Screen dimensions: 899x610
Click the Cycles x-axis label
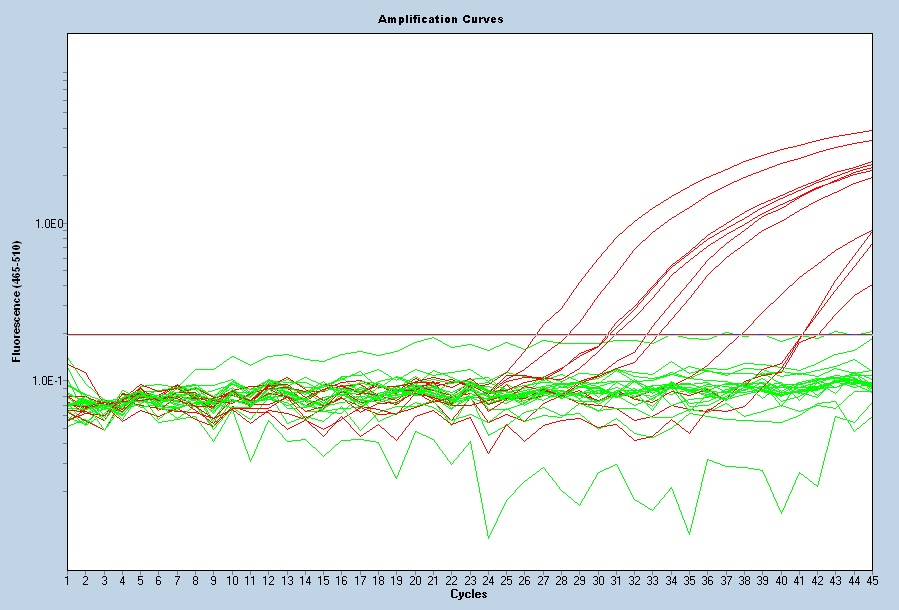pos(469,594)
